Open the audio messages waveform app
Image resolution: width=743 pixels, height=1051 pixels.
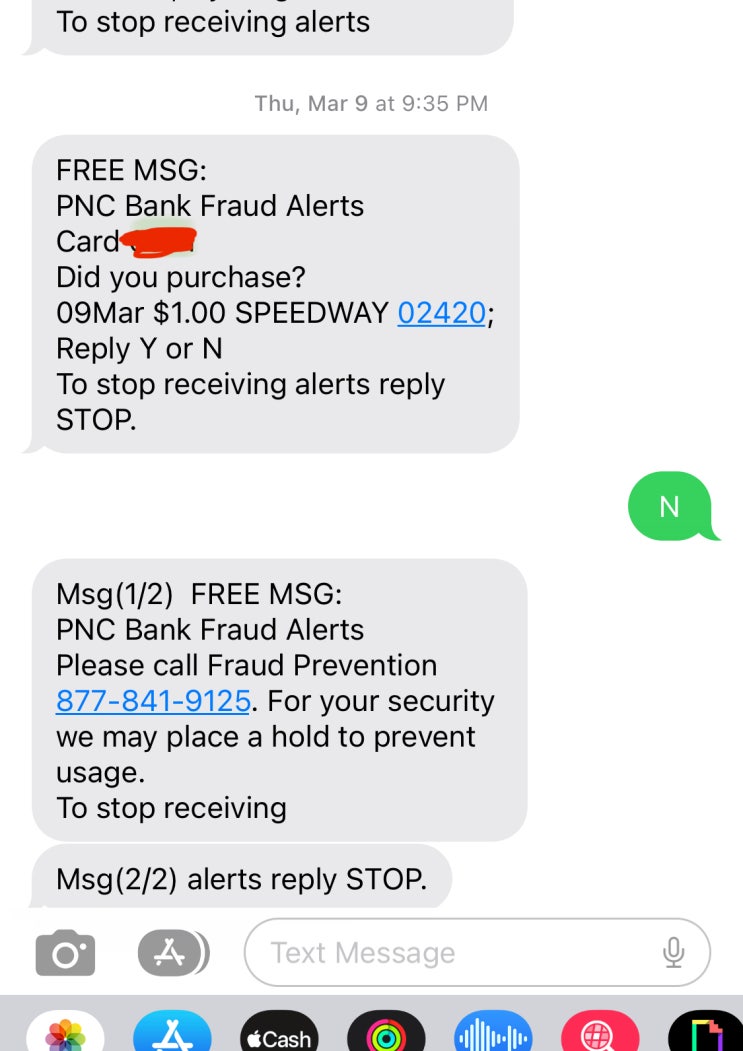(x=492, y=1037)
